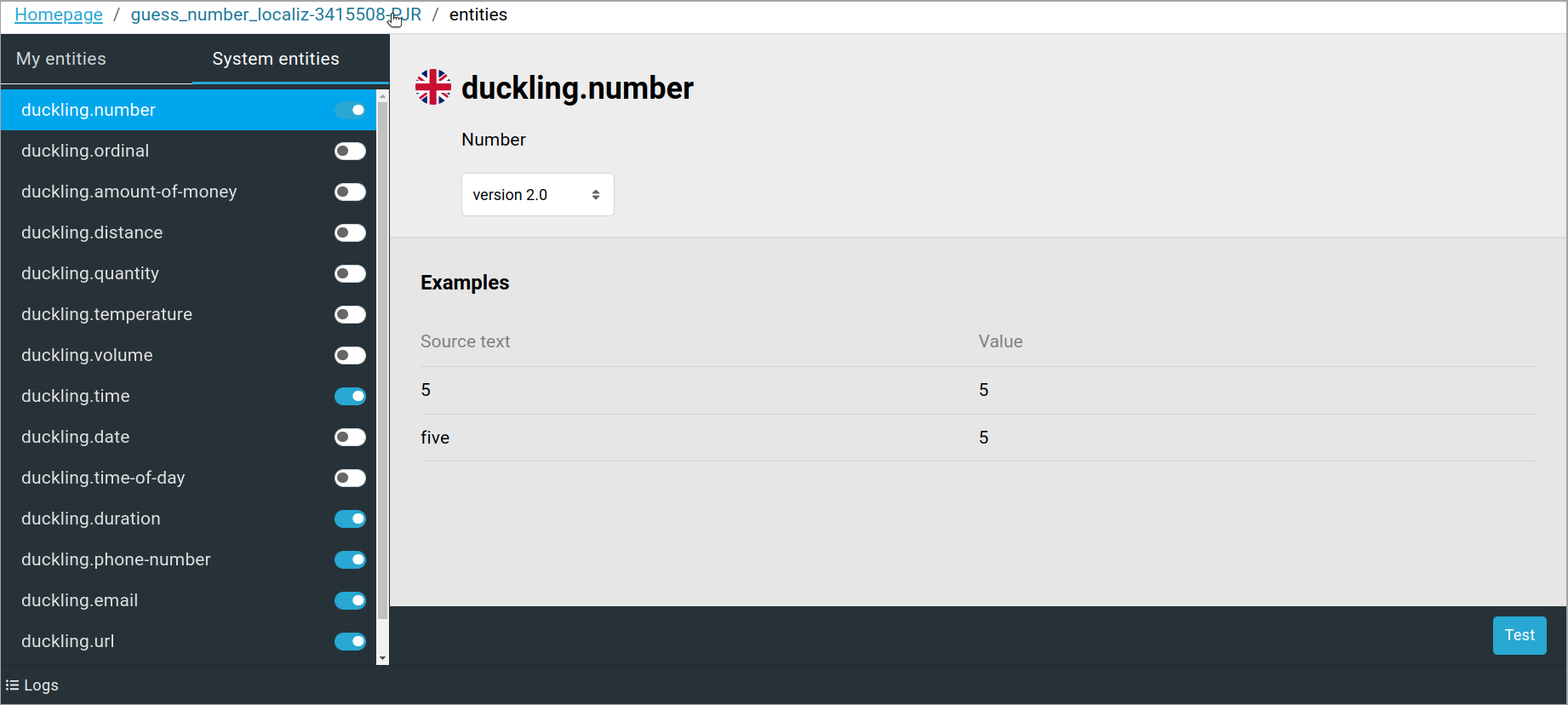Enable the duckling.volume entity
Image resolution: width=1568 pixels, height=705 pixels.
pos(350,355)
